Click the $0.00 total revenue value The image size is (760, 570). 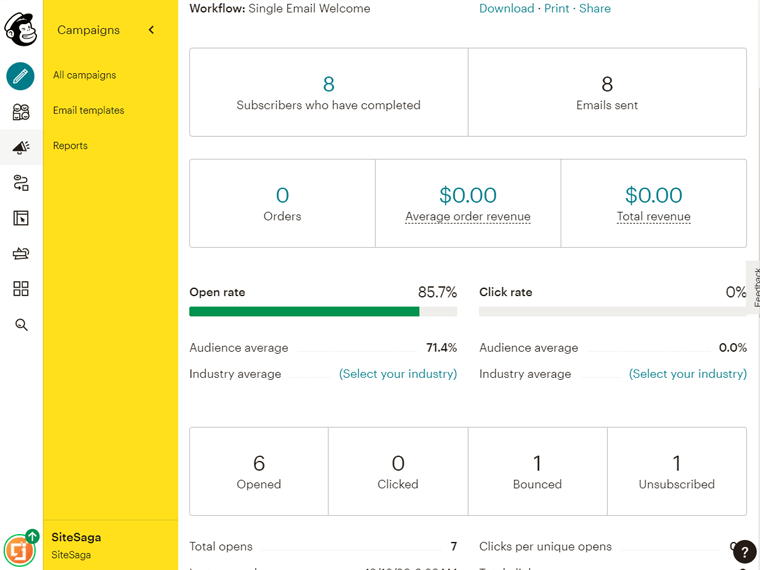(x=653, y=195)
